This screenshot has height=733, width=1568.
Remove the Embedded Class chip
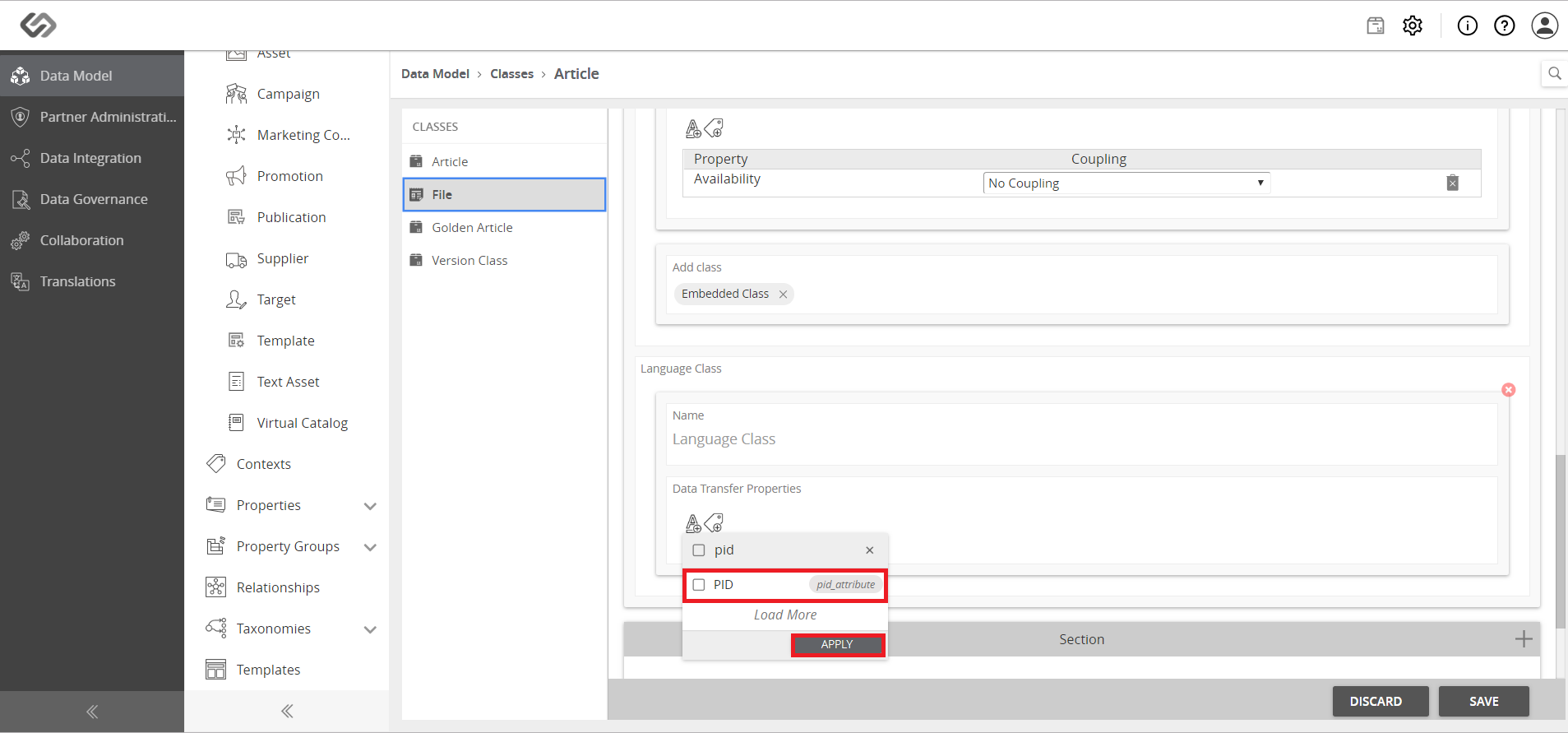coord(783,295)
